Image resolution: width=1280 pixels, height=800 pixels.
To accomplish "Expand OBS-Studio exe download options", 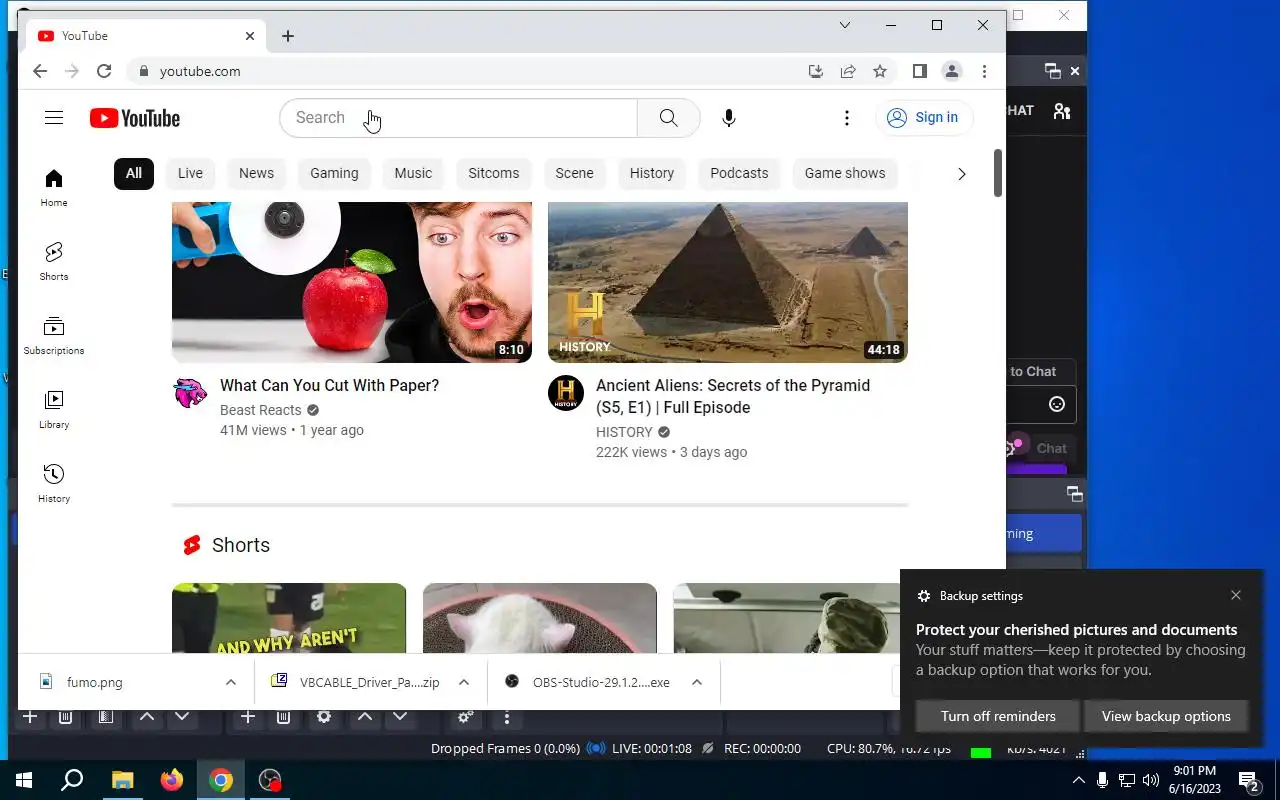I will tap(697, 682).
